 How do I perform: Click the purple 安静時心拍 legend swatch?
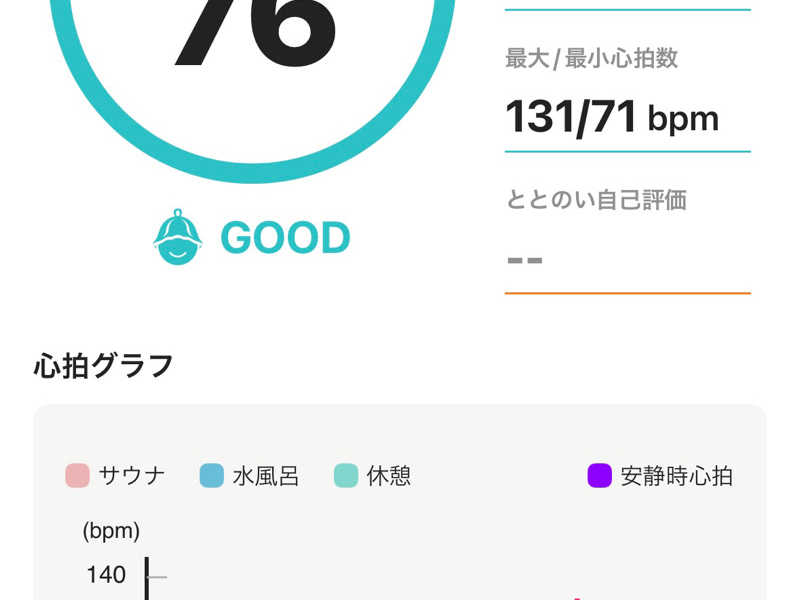pos(599,475)
